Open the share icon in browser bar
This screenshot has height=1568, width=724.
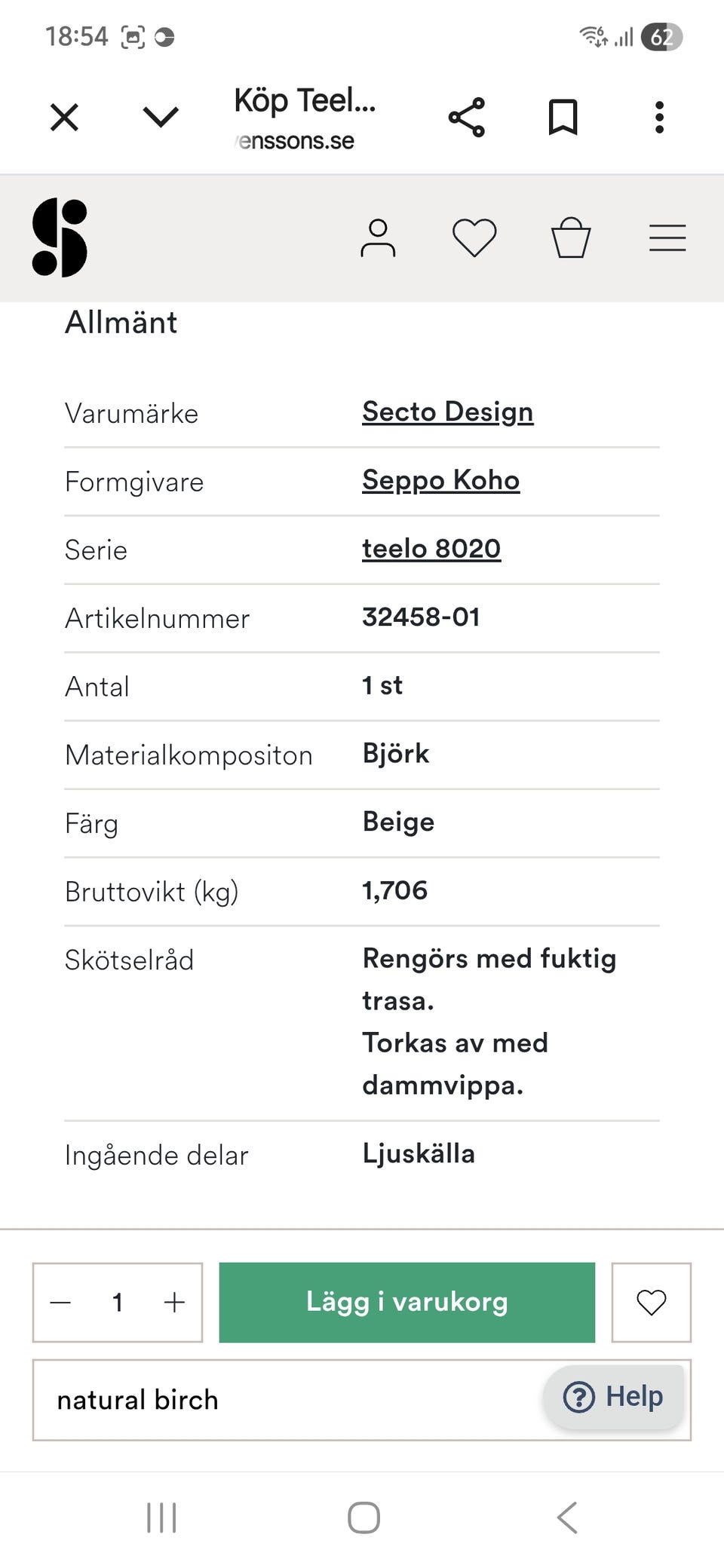(x=467, y=118)
